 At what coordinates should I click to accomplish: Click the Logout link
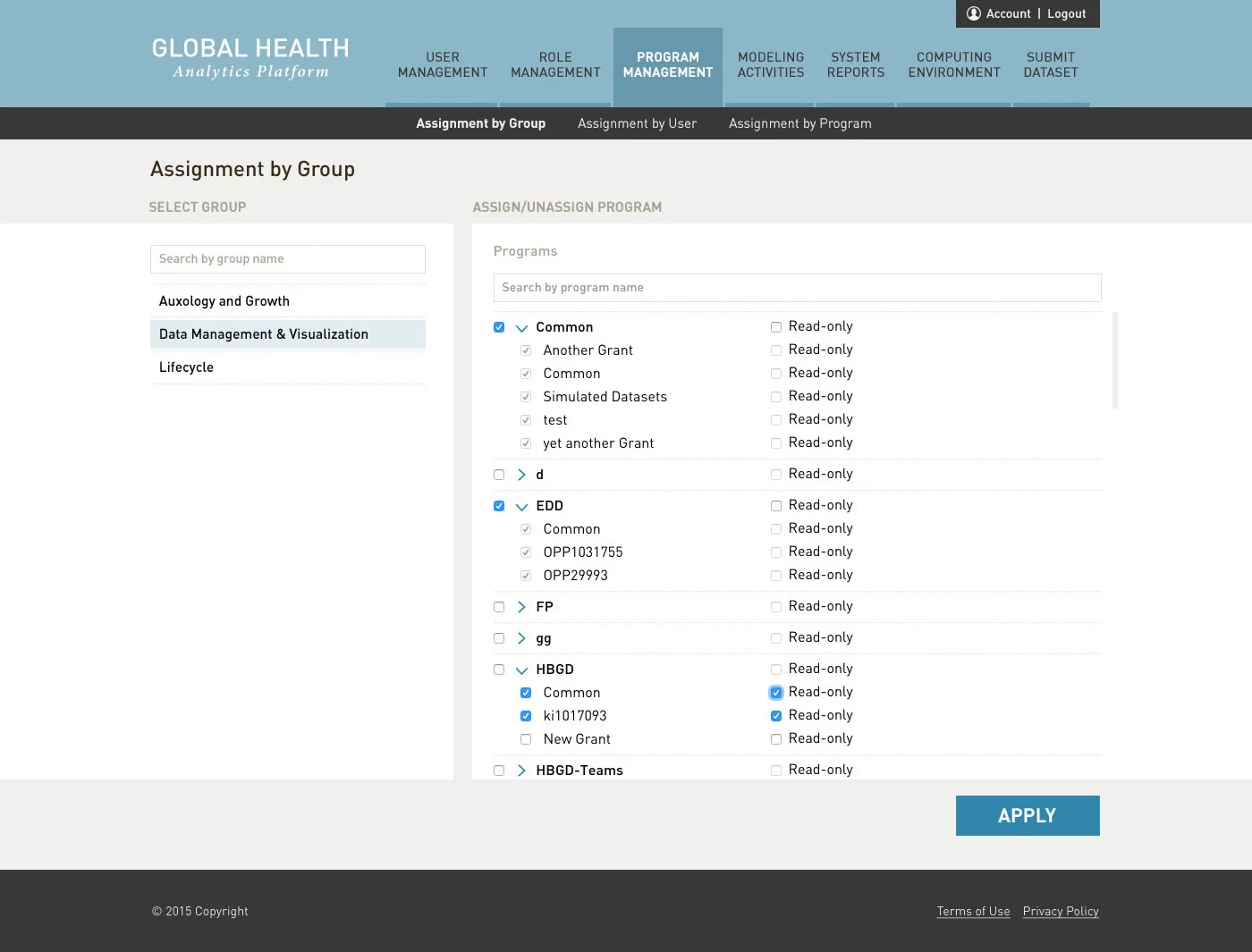click(1066, 13)
